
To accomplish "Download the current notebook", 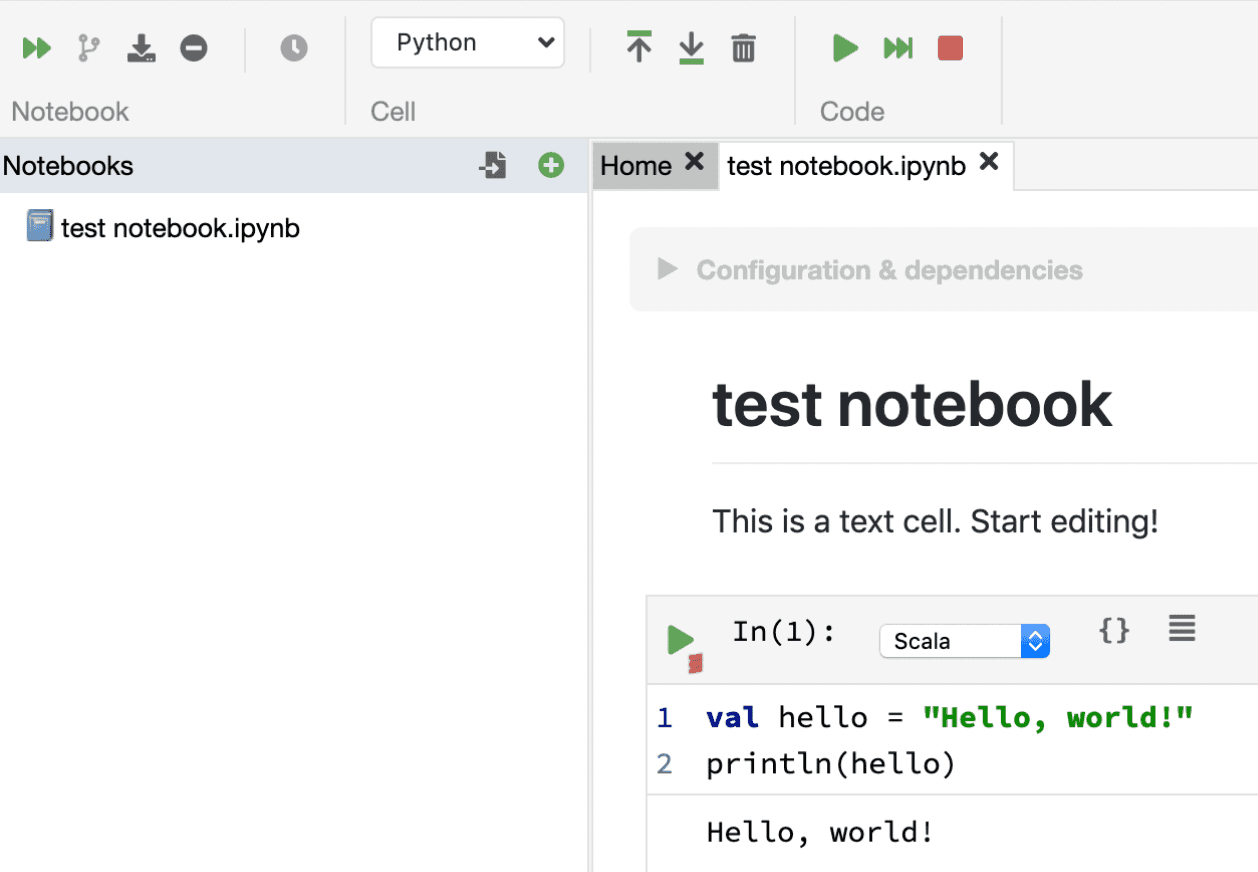I will point(141,47).
